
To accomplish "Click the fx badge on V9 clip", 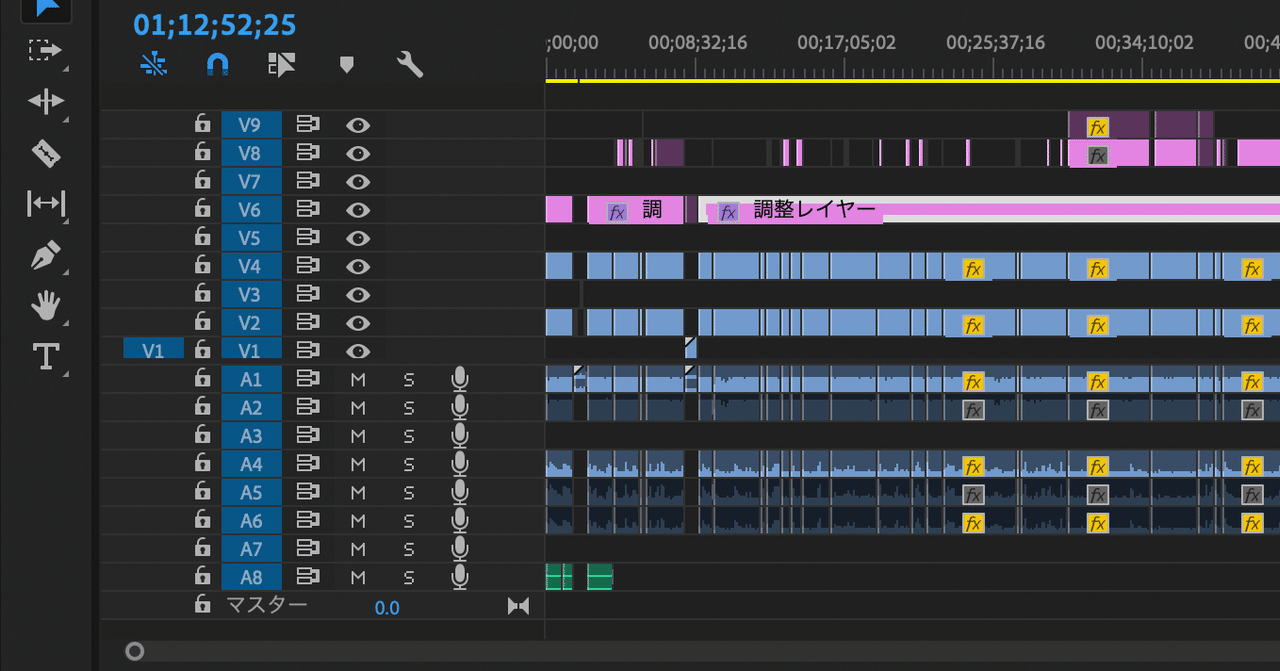I will (x=1098, y=127).
